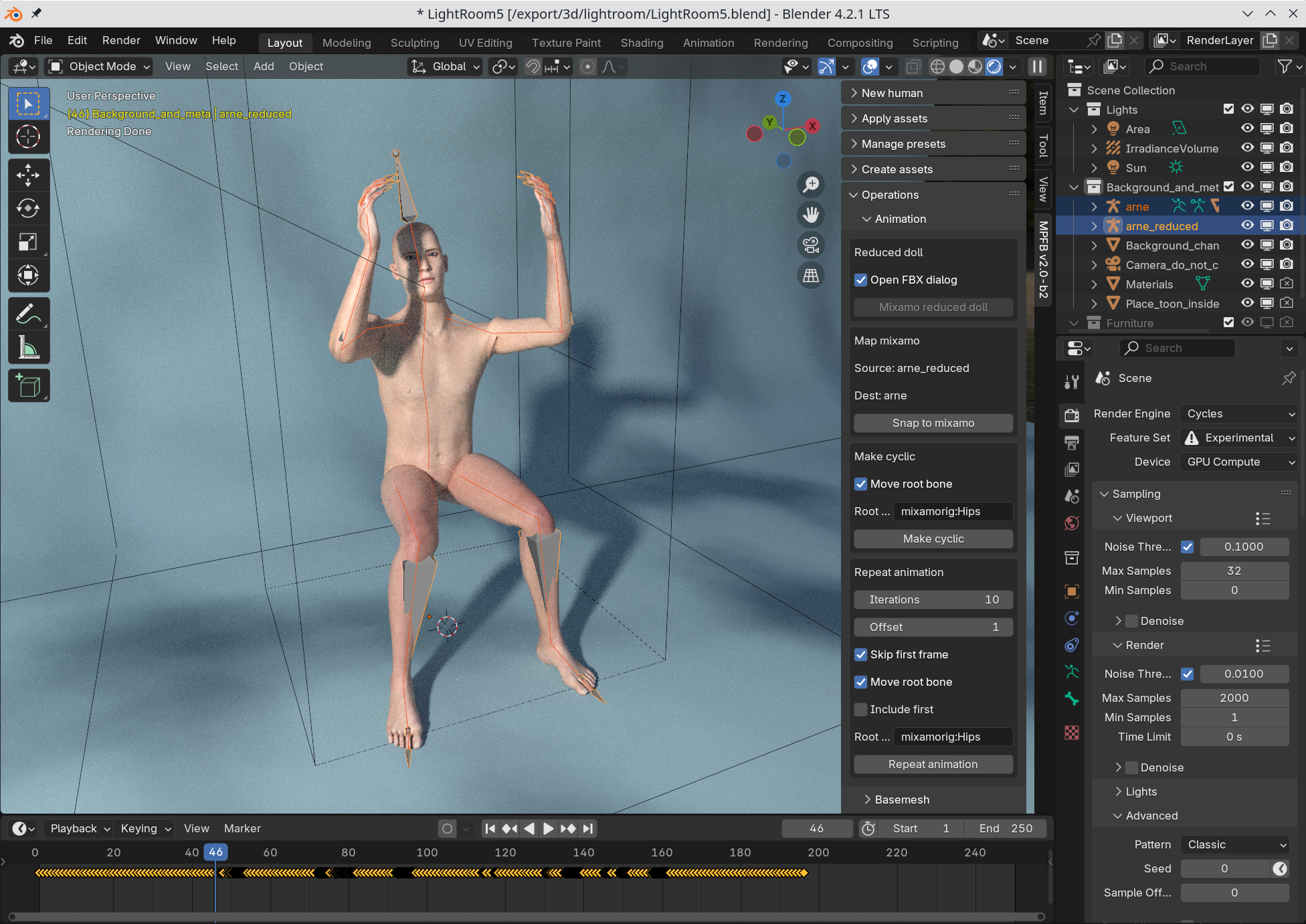Hide arne_reduced in viewport
Screen dimensions: 1306x924
point(1248,225)
